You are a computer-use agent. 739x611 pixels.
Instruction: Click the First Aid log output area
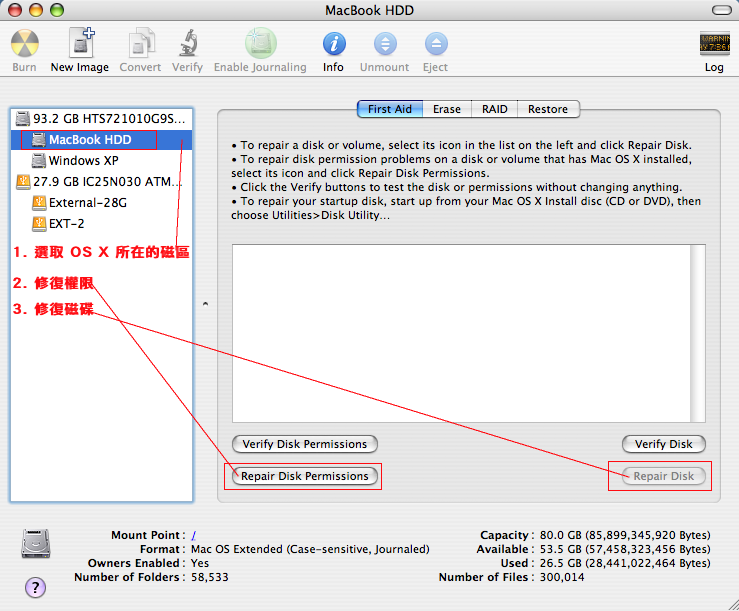[461, 333]
